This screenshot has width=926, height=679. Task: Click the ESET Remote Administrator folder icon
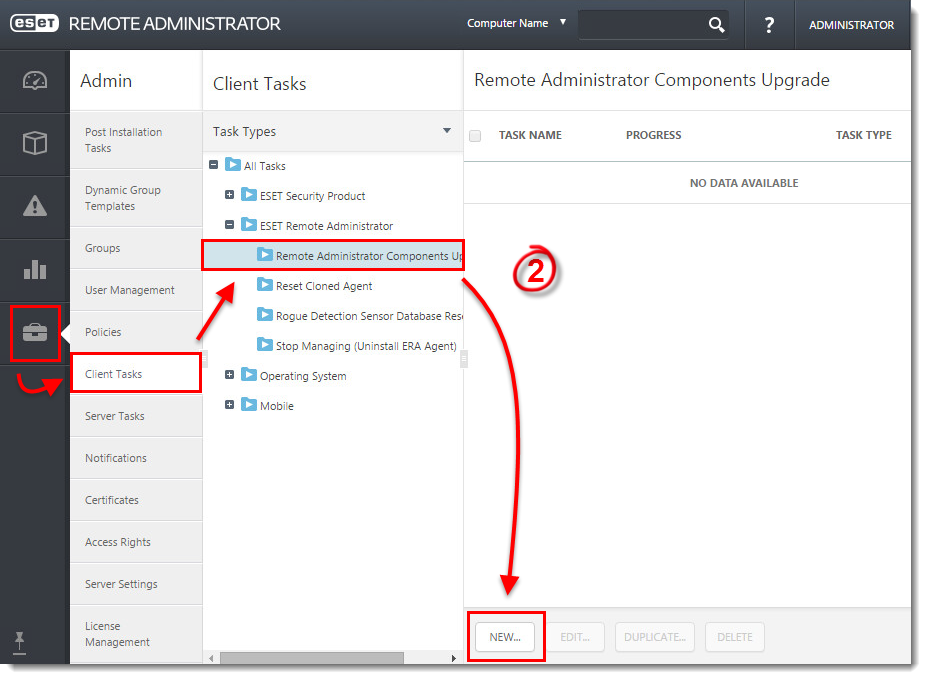(249, 224)
